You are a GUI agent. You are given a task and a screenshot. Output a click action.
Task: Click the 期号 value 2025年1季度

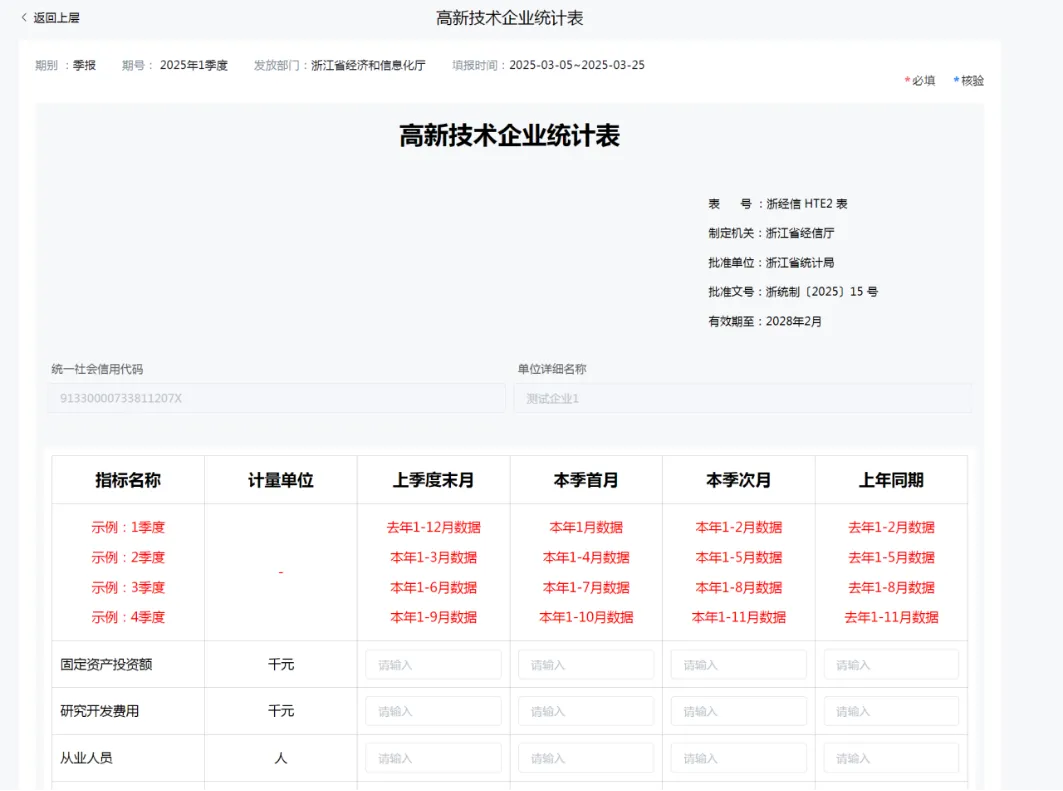196,64
